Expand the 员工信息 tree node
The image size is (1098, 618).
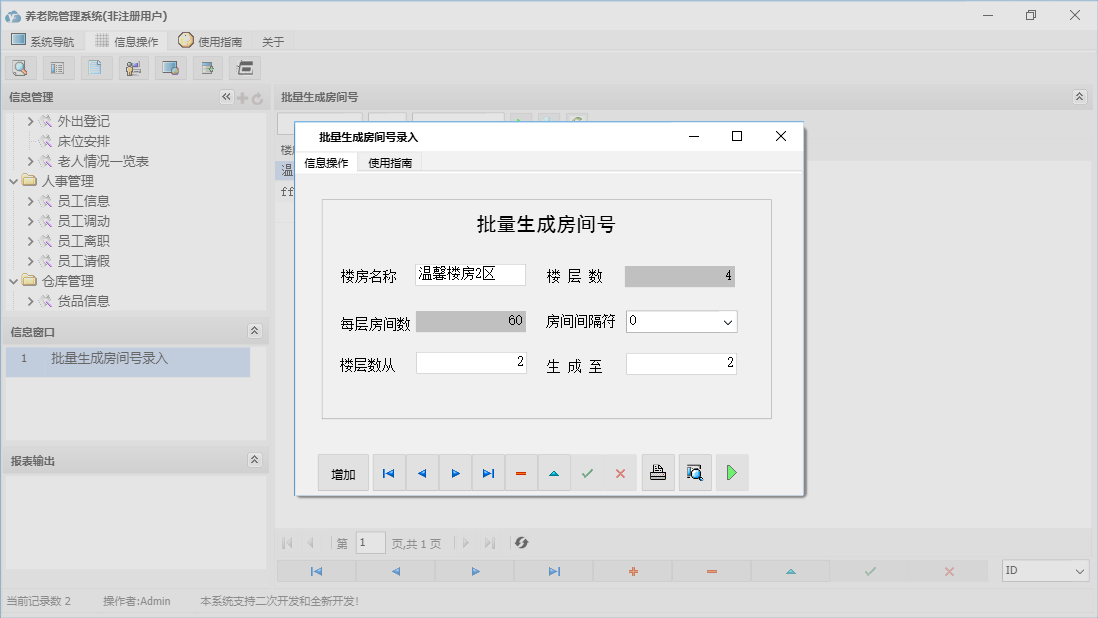29,201
